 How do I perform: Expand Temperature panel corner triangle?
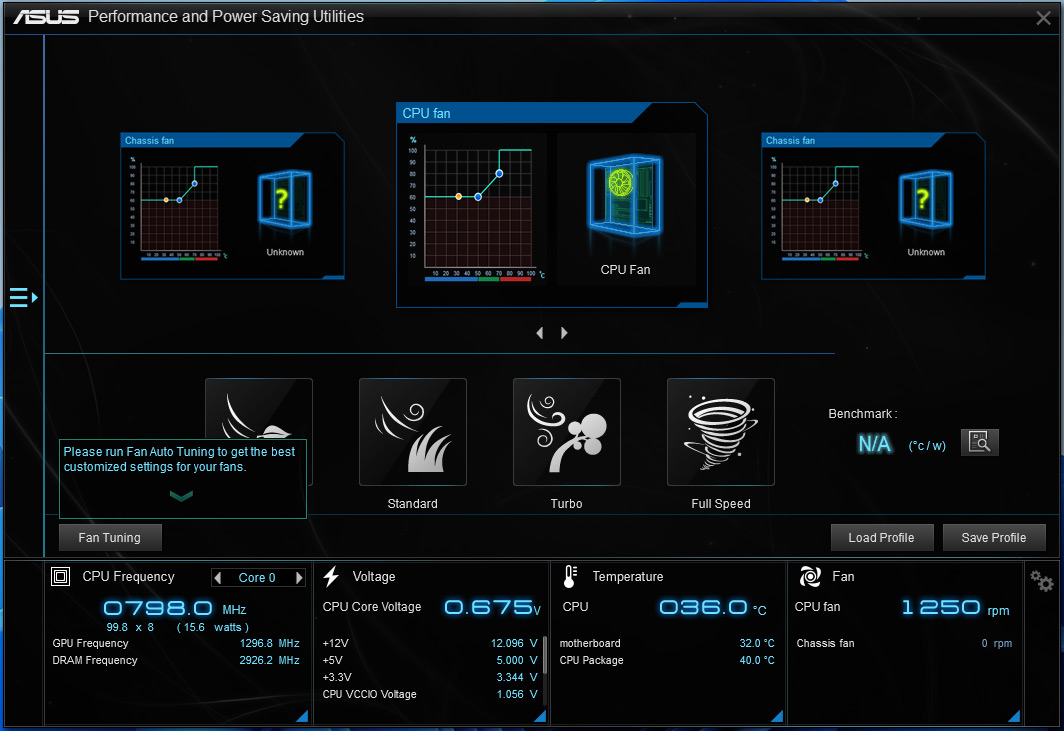pyautogui.click(x=777, y=716)
